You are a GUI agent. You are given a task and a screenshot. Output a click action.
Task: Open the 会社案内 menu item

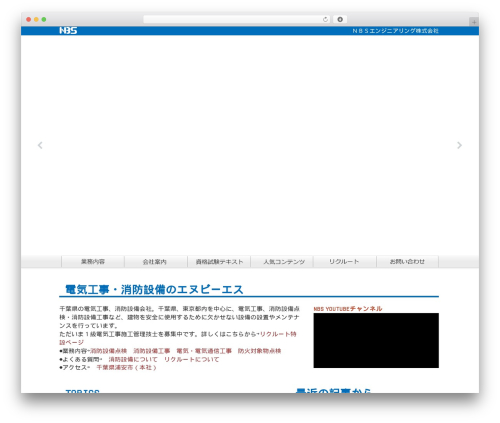tap(155, 262)
